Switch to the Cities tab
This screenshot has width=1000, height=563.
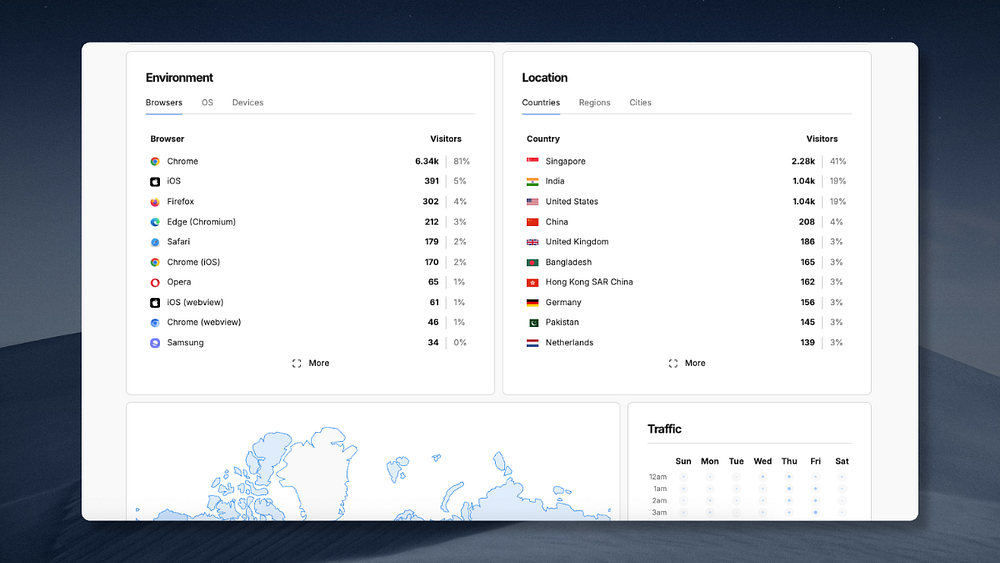pyautogui.click(x=640, y=103)
